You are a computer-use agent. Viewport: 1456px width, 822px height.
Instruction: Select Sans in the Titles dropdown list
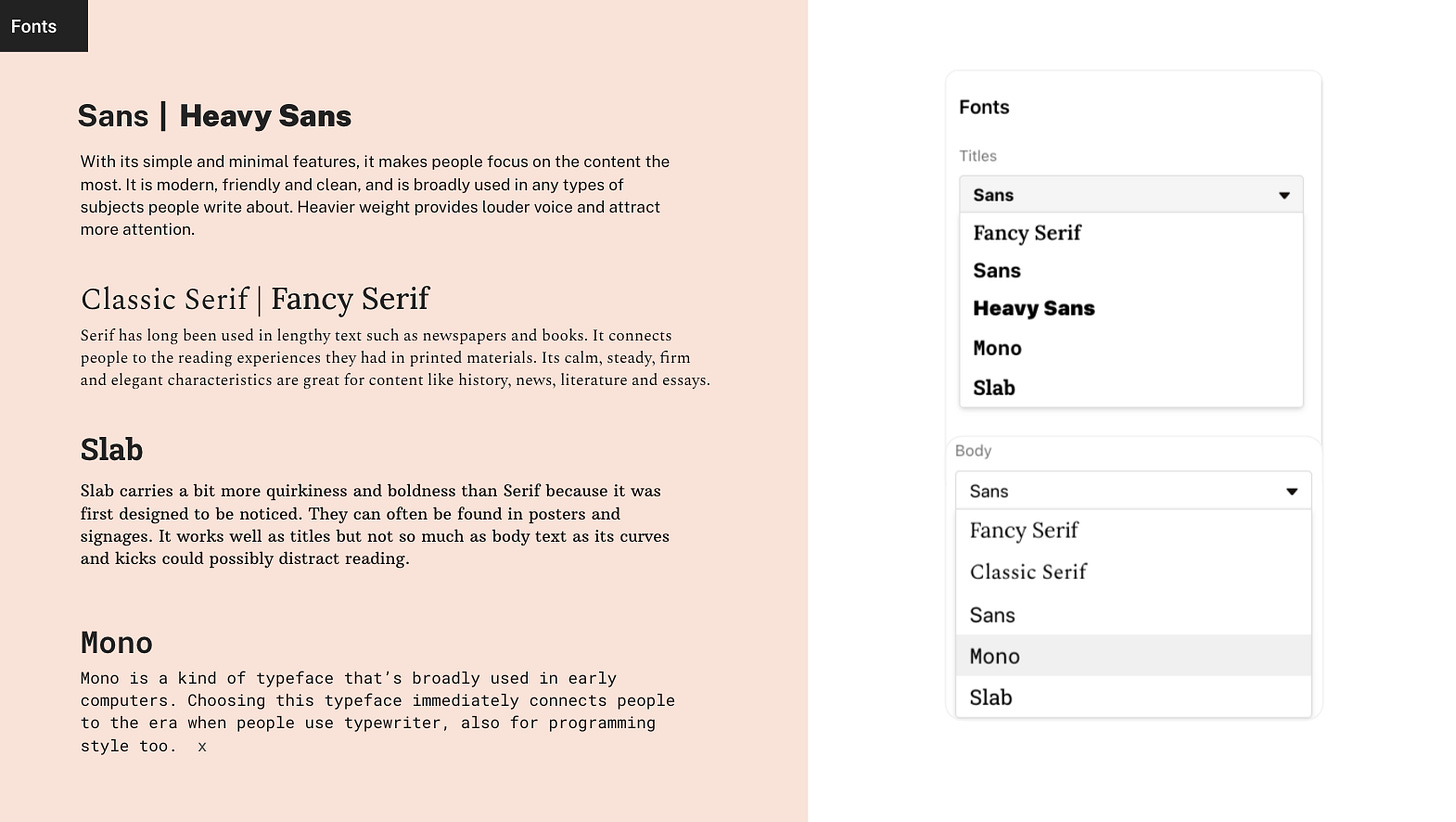(x=996, y=270)
